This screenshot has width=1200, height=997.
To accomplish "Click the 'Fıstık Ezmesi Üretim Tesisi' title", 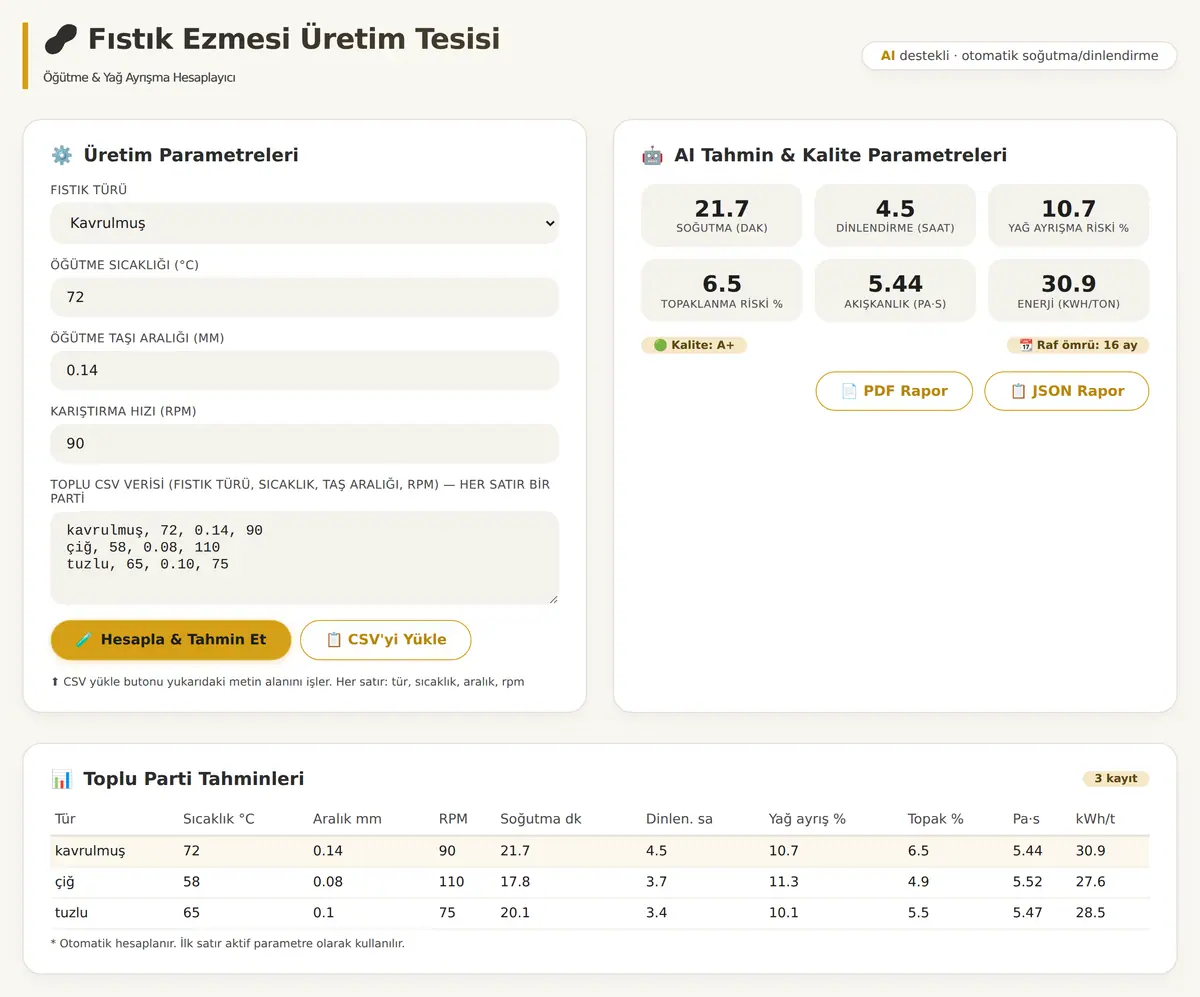I will (x=294, y=40).
